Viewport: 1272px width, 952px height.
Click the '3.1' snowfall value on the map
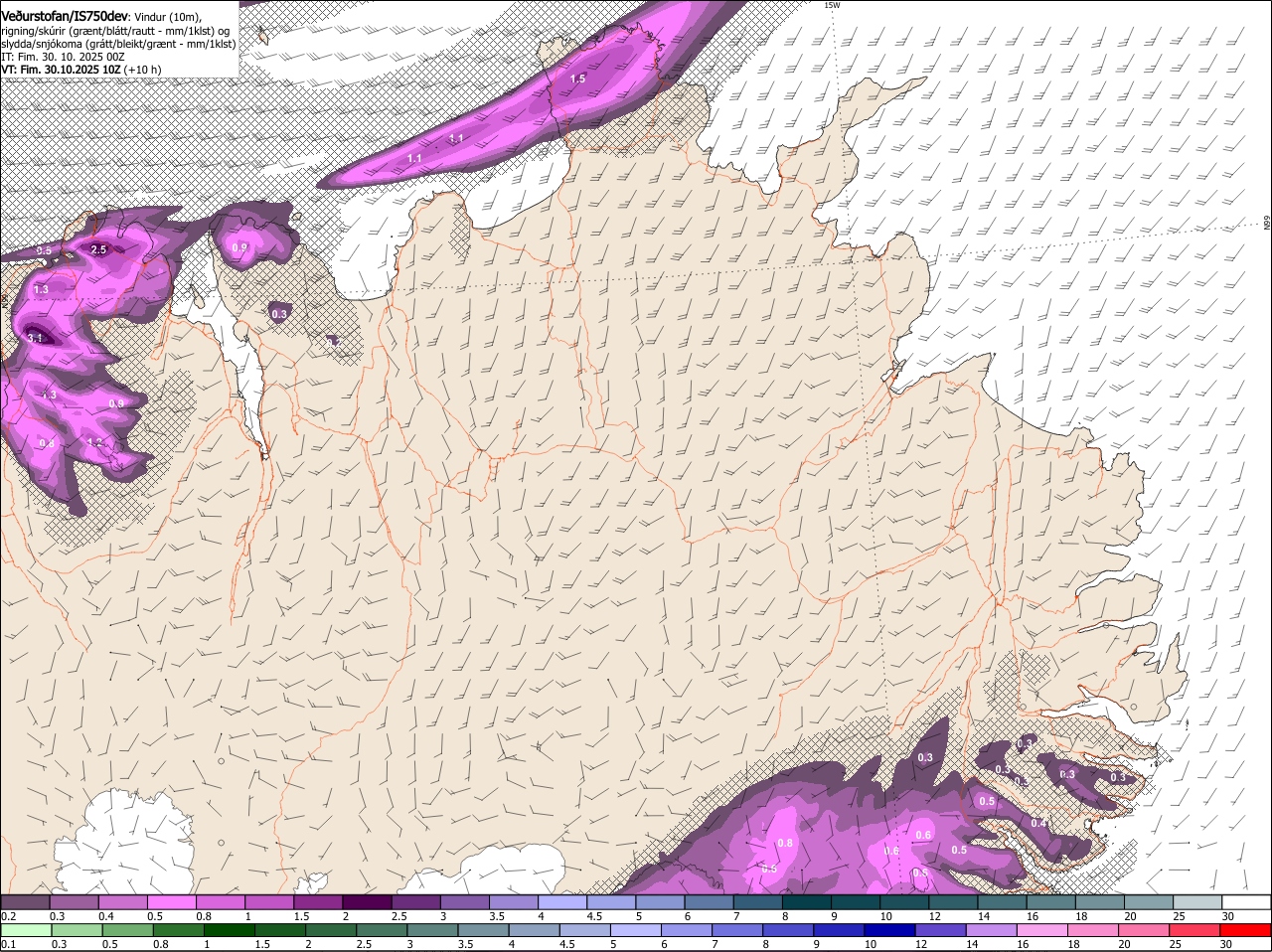click(x=35, y=338)
